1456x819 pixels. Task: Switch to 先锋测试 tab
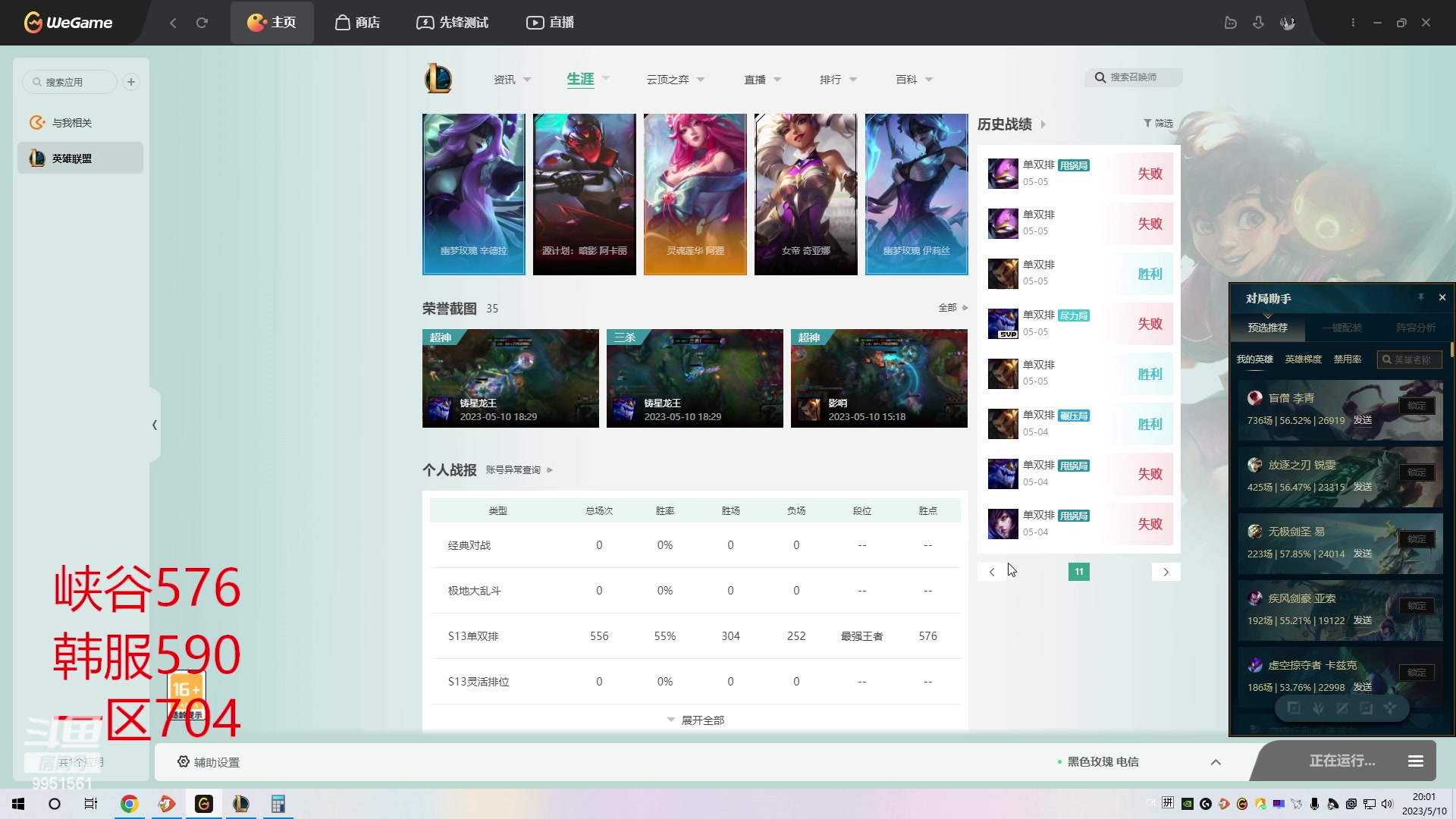(x=453, y=23)
